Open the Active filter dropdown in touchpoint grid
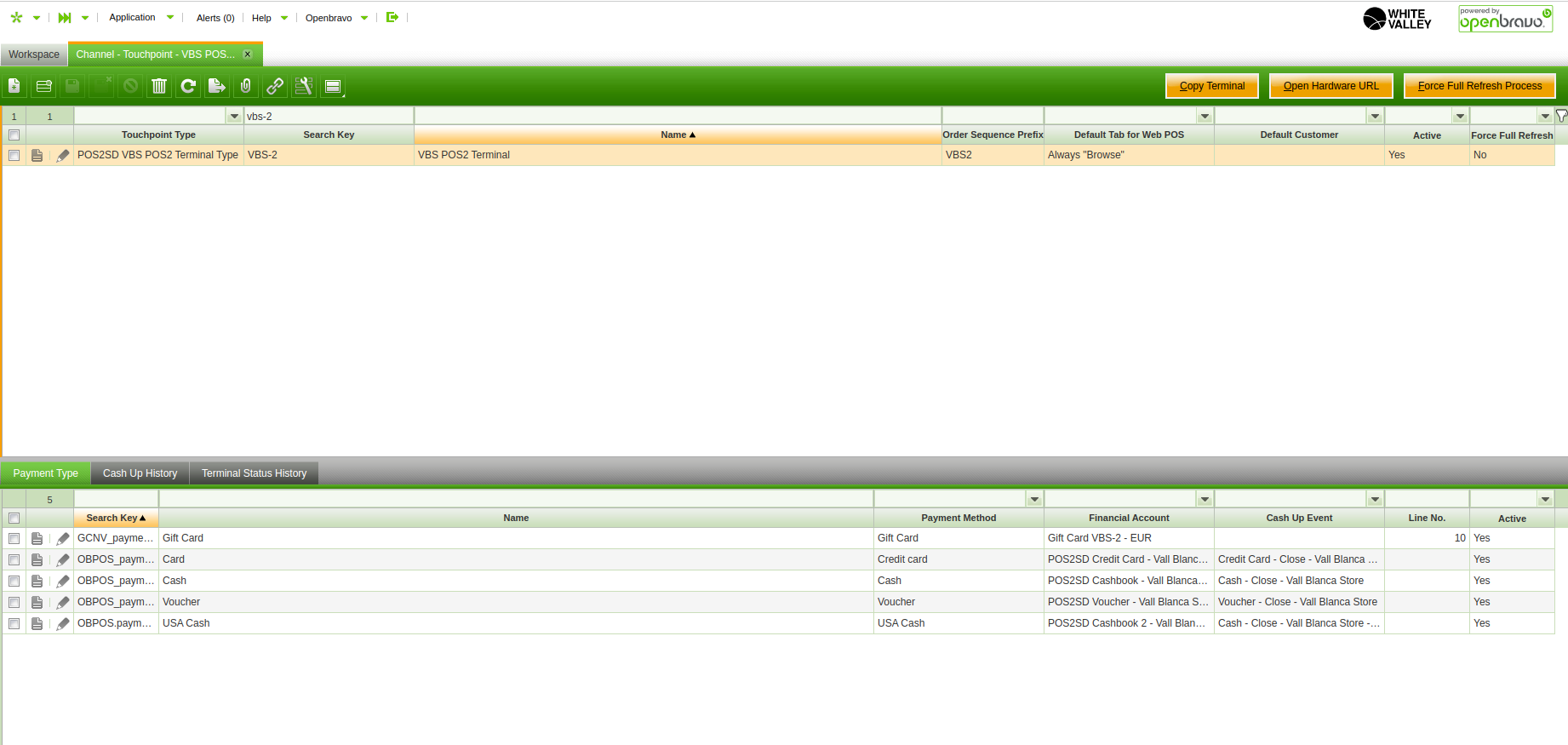The image size is (1568, 745). tap(1460, 116)
